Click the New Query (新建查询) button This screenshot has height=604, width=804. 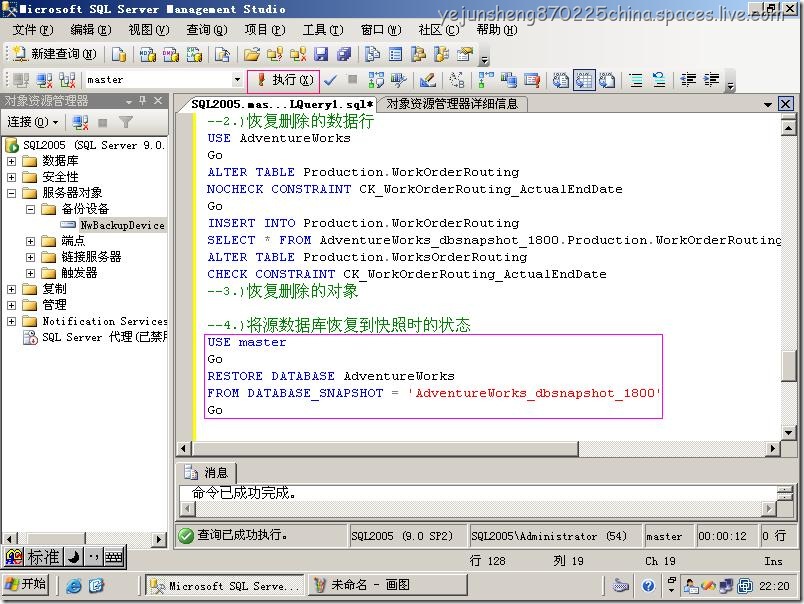pyautogui.click(x=54, y=54)
